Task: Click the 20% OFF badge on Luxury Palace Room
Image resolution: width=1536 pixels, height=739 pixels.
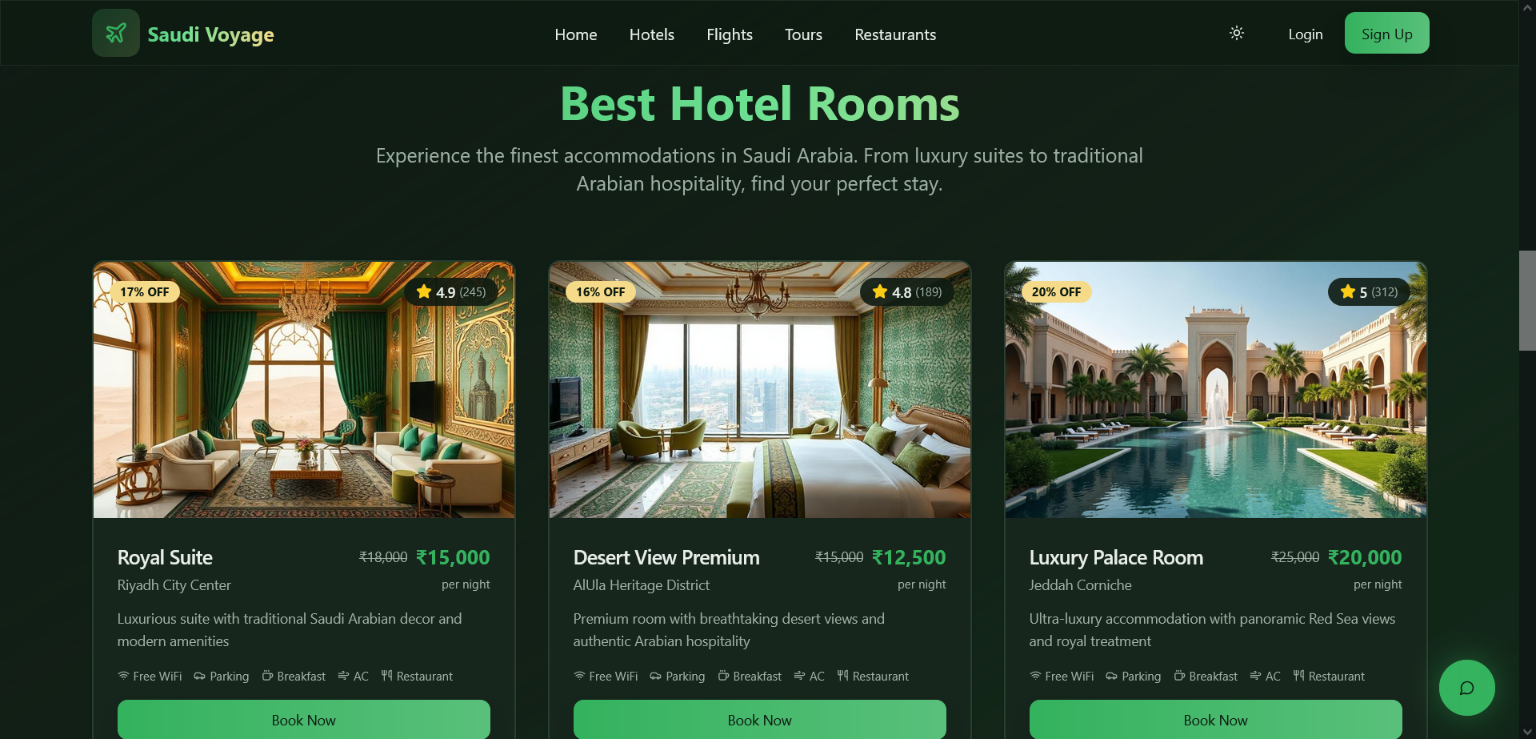Action: coord(1057,292)
